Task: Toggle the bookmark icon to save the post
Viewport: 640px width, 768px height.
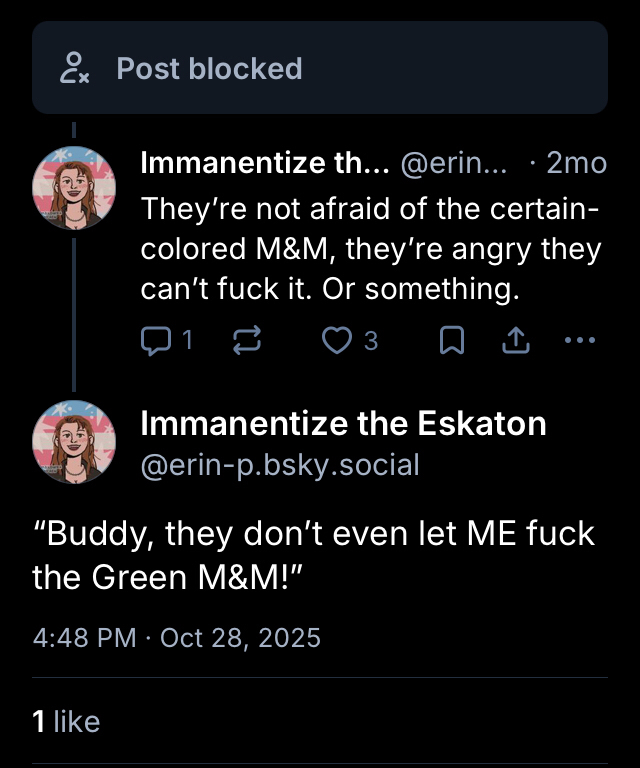Action: [x=452, y=341]
